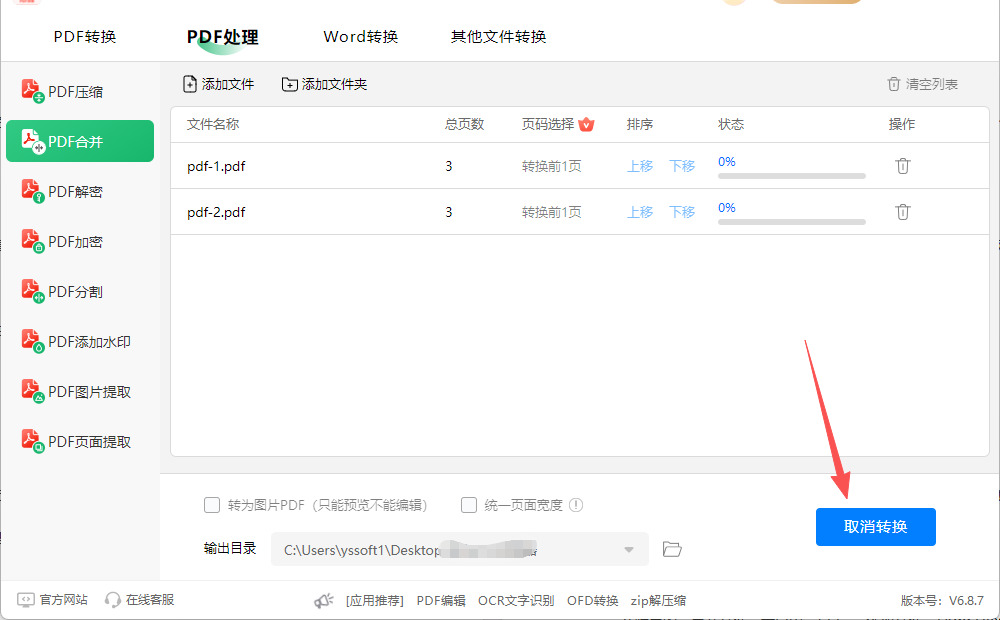
Task: Switch to the PDF转换 tab
Action: tap(85, 37)
